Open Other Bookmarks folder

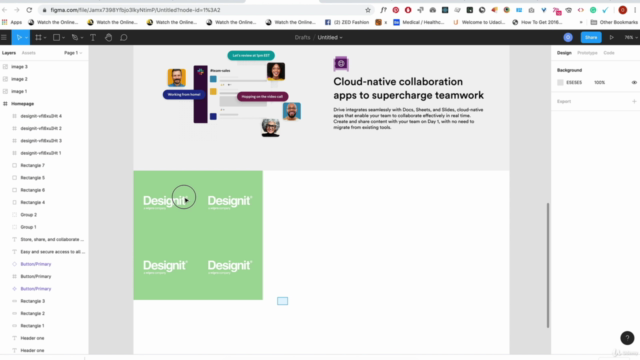coord(614,22)
